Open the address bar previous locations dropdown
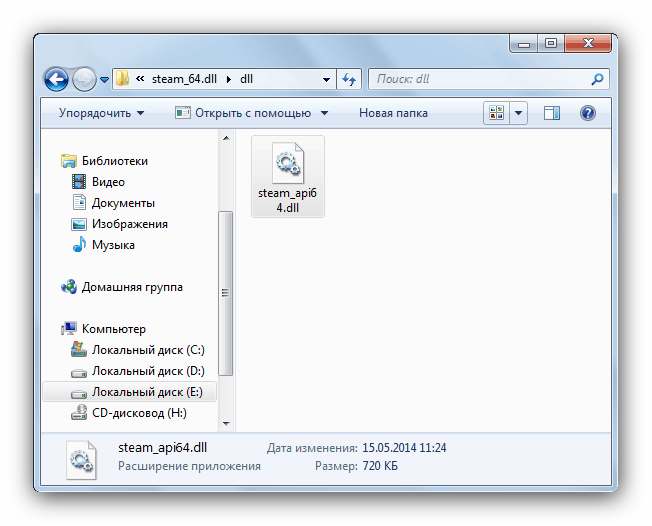652x526 pixels. (x=326, y=79)
